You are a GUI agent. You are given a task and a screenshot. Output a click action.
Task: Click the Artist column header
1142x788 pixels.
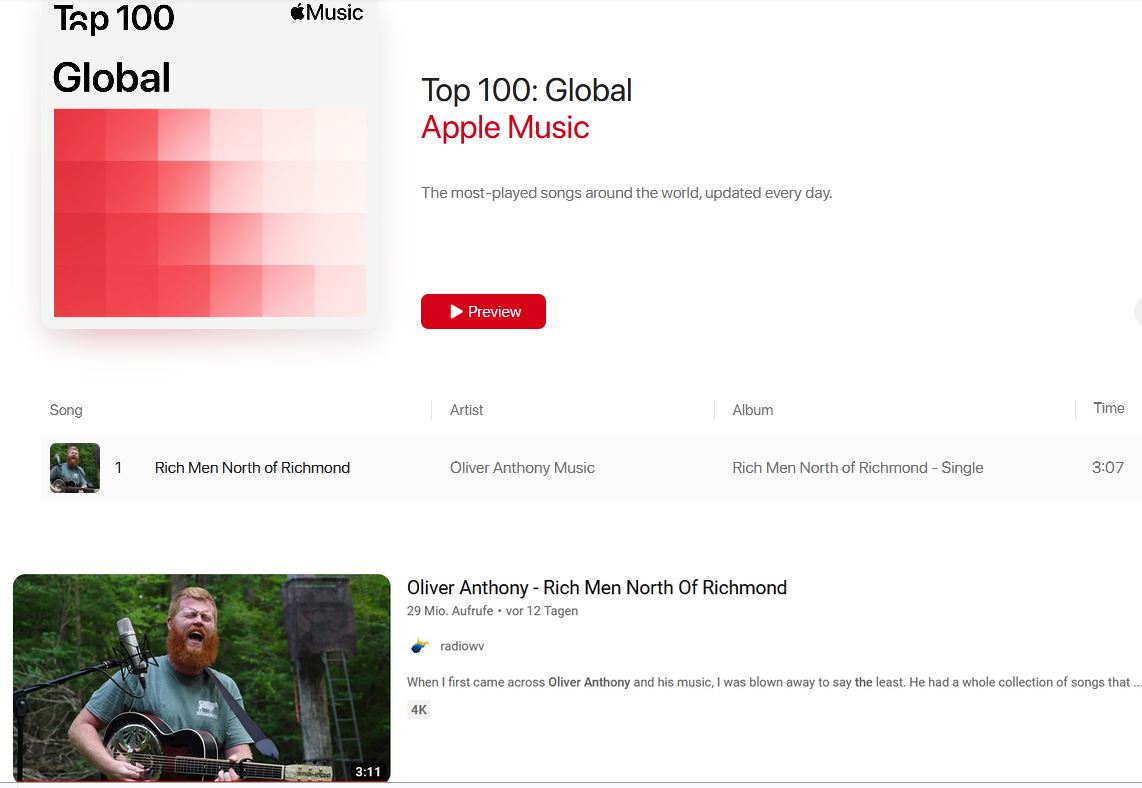pos(467,410)
